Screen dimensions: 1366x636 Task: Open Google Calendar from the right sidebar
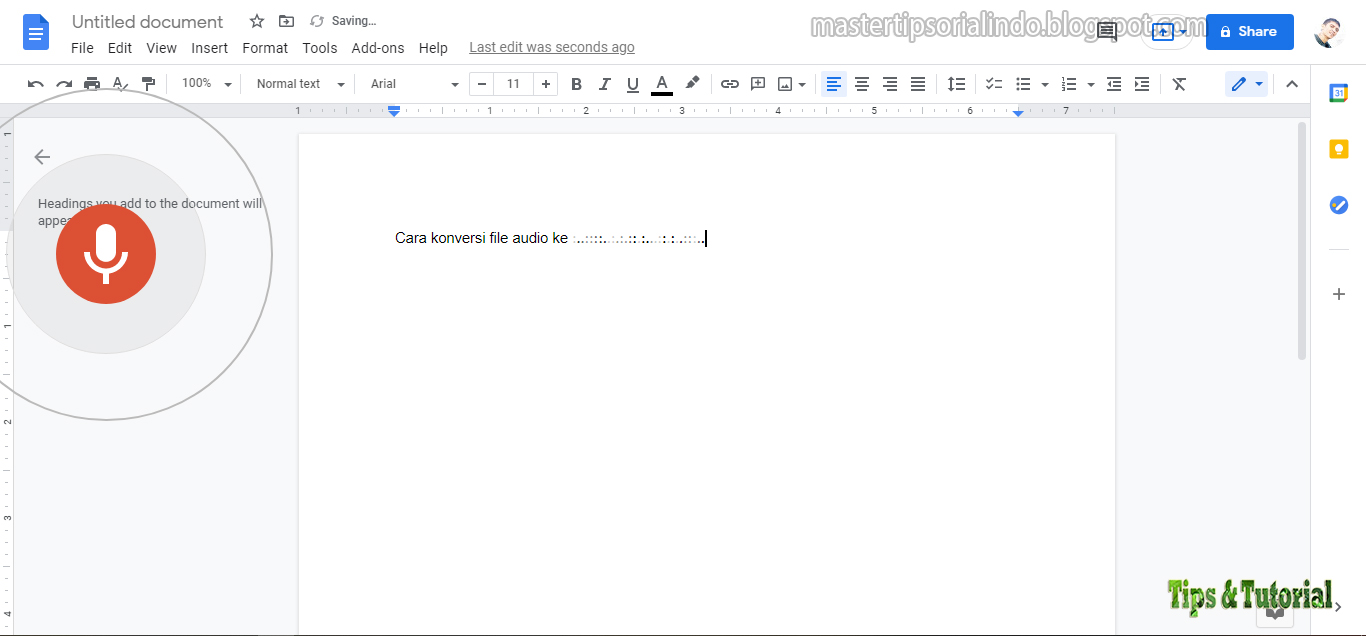click(x=1338, y=92)
